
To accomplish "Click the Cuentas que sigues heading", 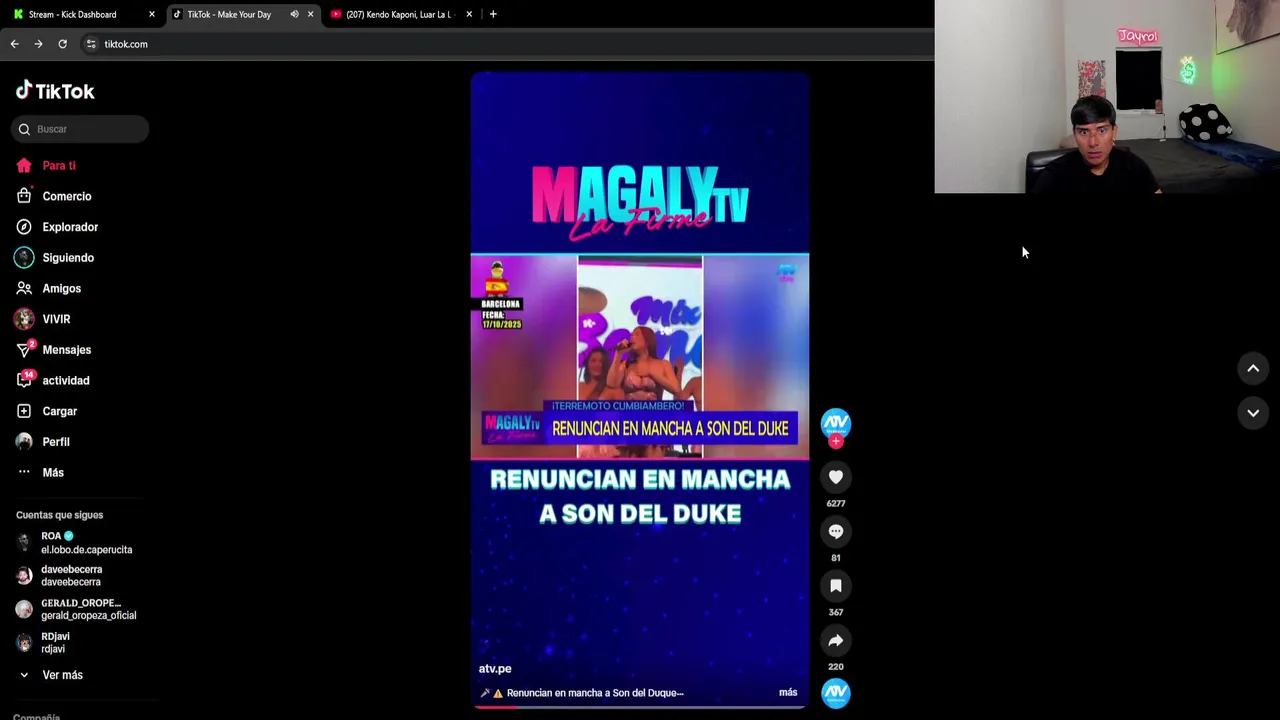I will (x=59, y=515).
